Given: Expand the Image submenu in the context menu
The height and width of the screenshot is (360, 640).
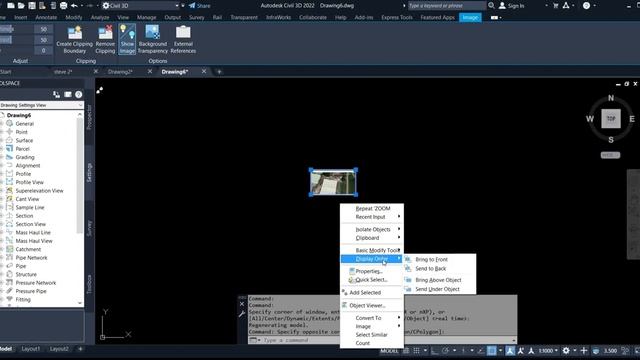Looking at the screenshot, I should (x=372, y=326).
